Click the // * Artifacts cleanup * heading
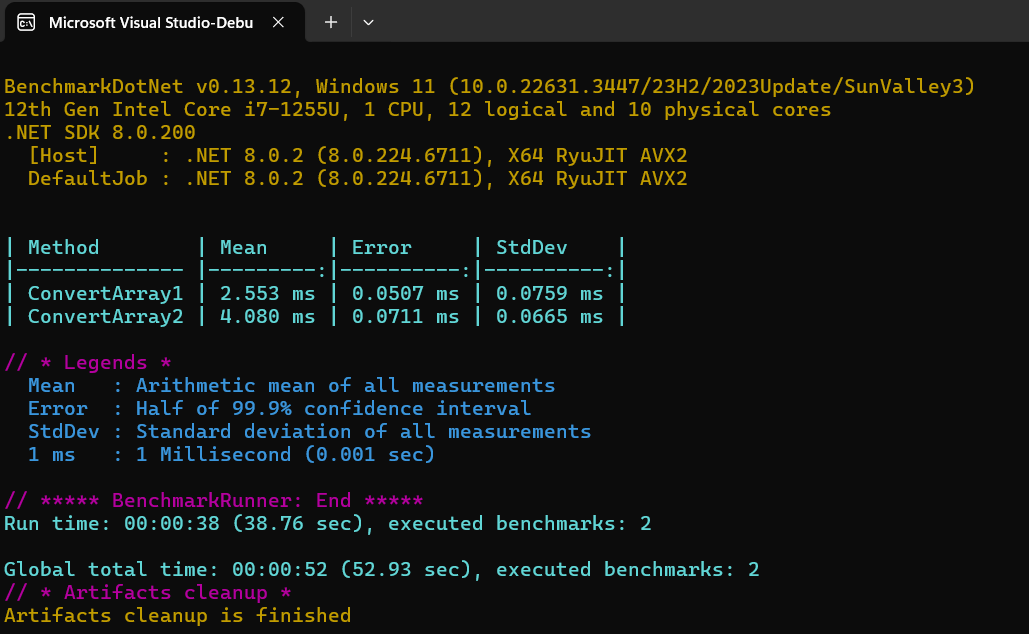 148,592
